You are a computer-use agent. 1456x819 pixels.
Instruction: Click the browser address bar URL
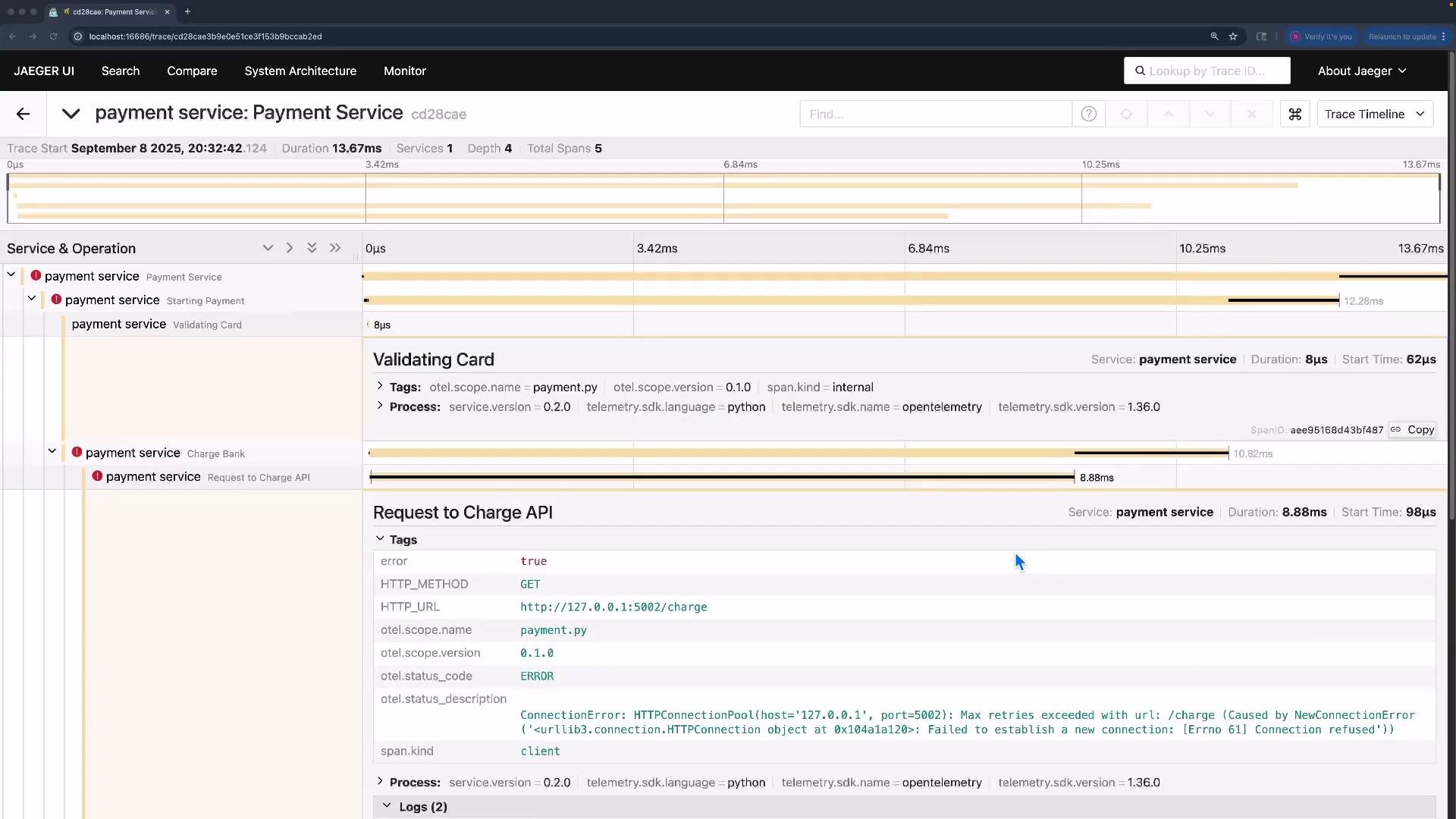206,36
